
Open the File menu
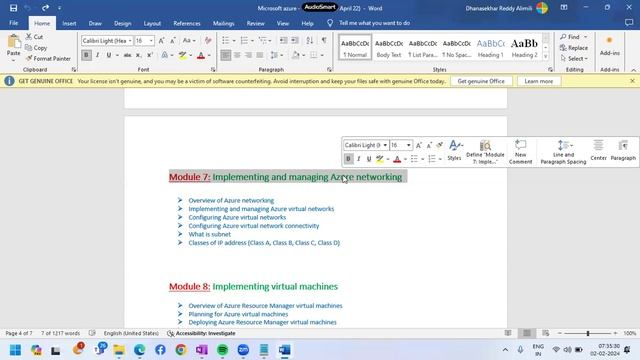tap(13, 23)
